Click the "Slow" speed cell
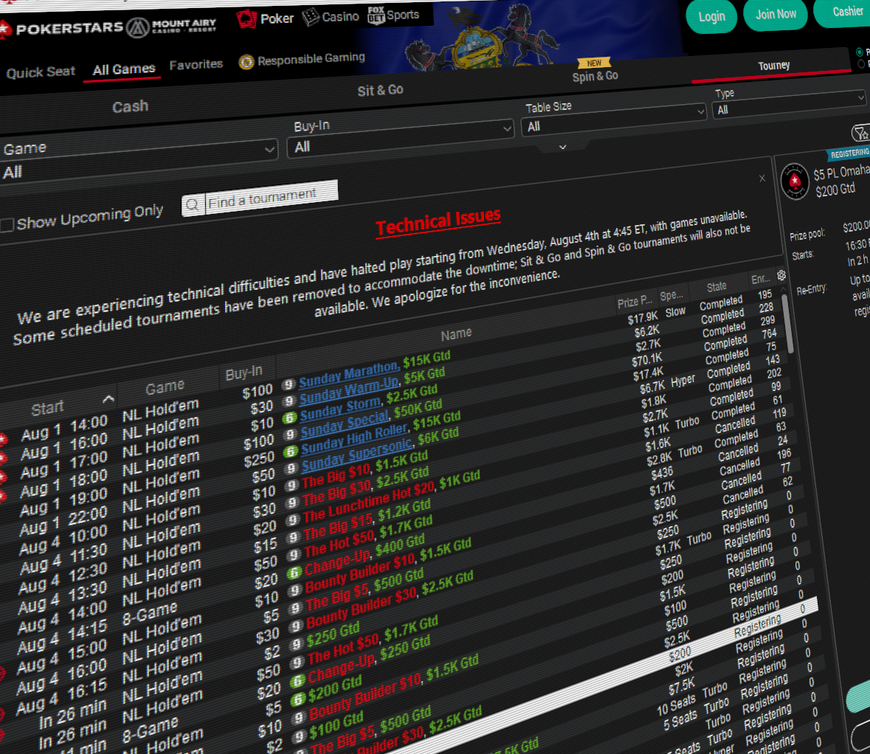This screenshot has height=754, width=870. (x=676, y=312)
